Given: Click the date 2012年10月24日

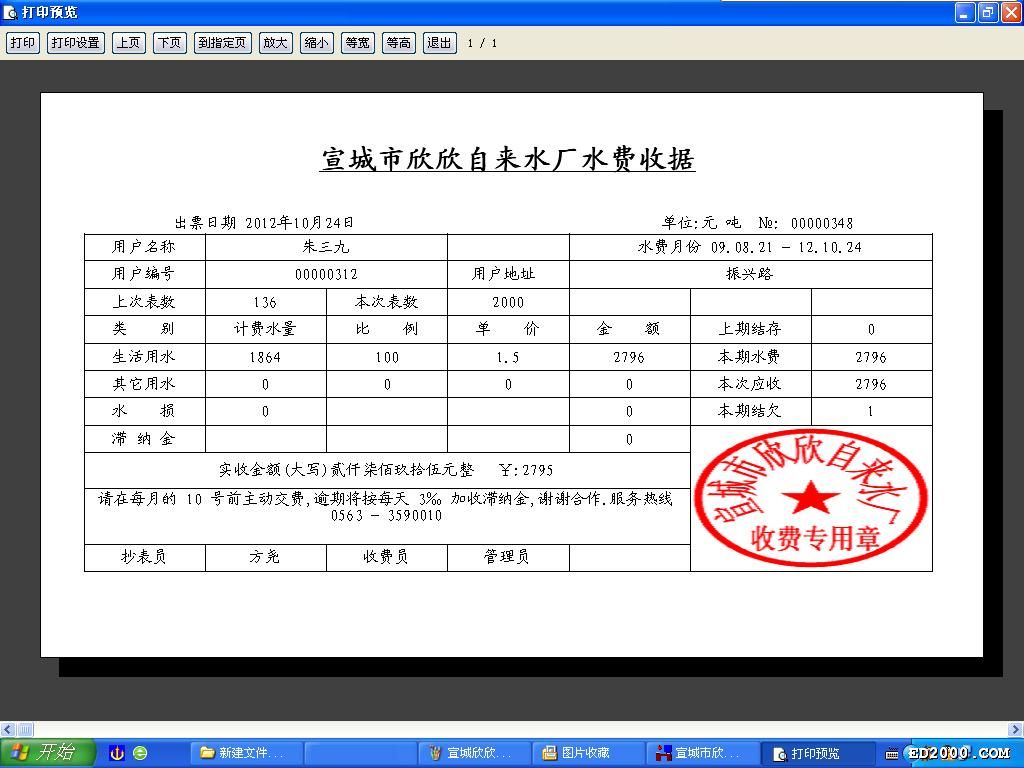Looking at the screenshot, I should pos(300,223).
